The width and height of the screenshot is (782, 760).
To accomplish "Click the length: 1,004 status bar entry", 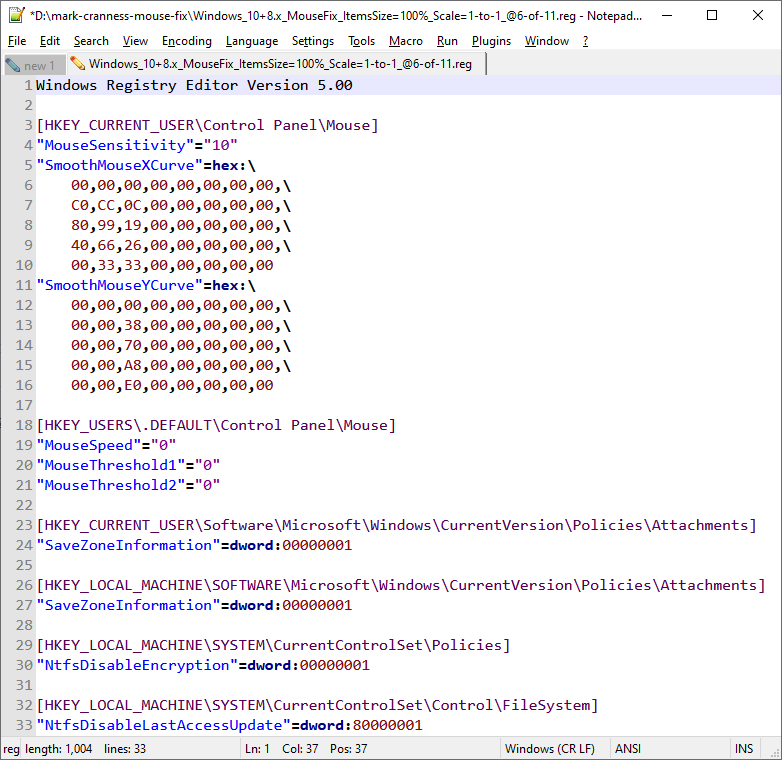I will pyautogui.click(x=58, y=749).
